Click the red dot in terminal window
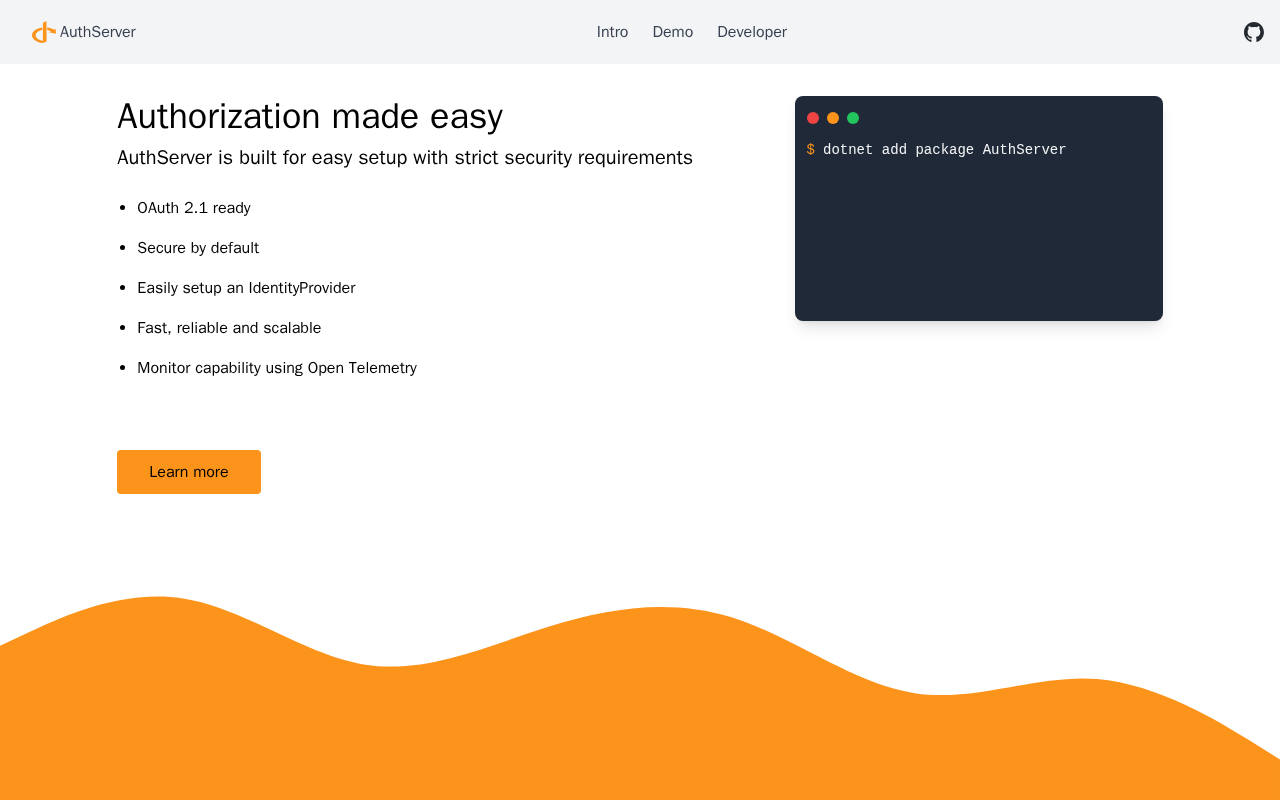Image resolution: width=1280 pixels, height=800 pixels. point(813,118)
